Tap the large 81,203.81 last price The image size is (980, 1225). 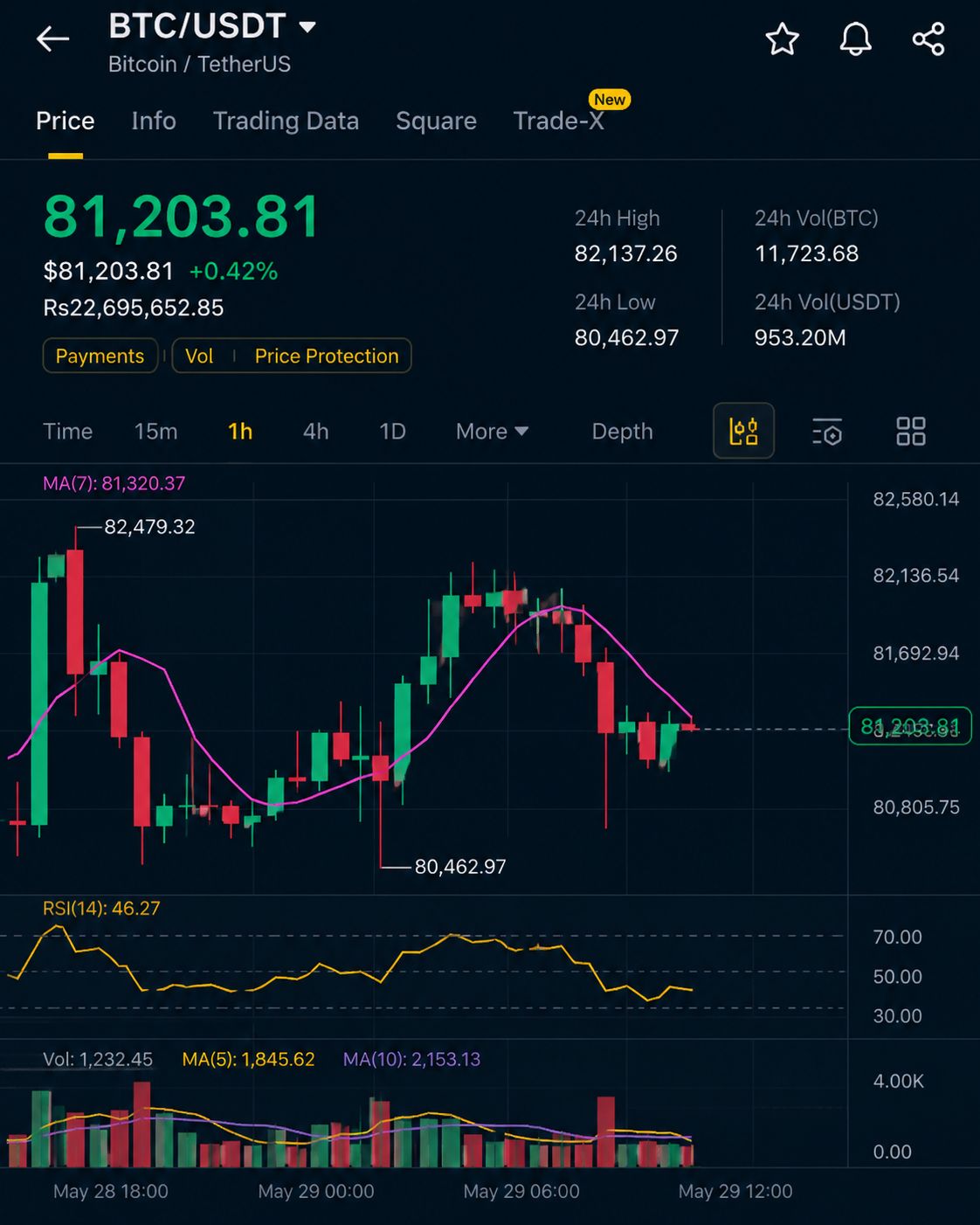[x=182, y=217]
